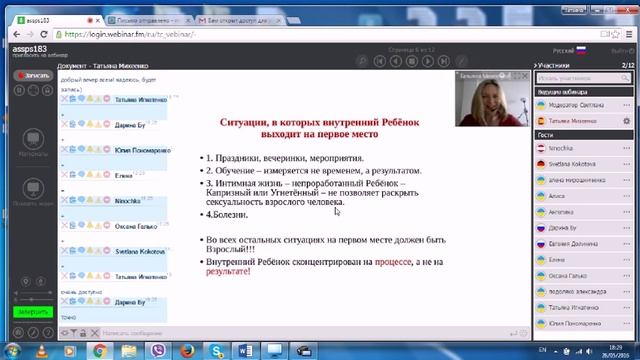Open options menu for Алиса
The width and height of the screenshot is (640, 360).
tap(627, 196)
